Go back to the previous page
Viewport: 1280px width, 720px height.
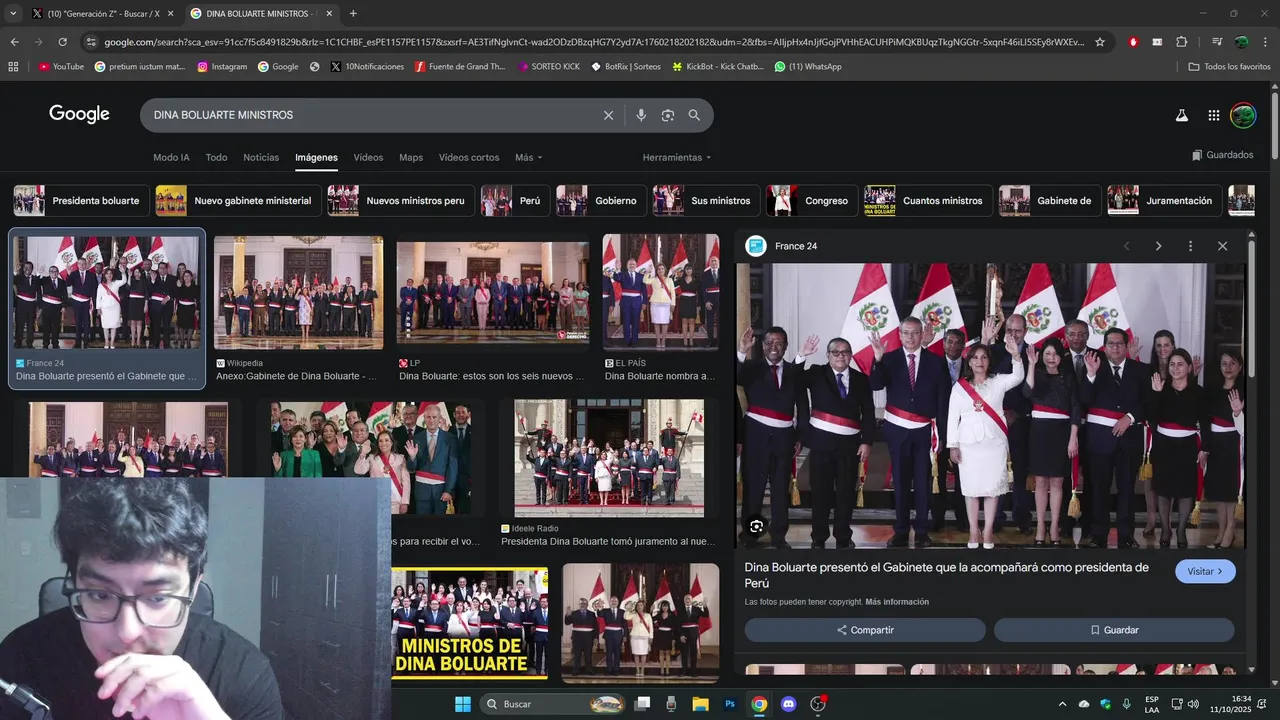point(14,42)
